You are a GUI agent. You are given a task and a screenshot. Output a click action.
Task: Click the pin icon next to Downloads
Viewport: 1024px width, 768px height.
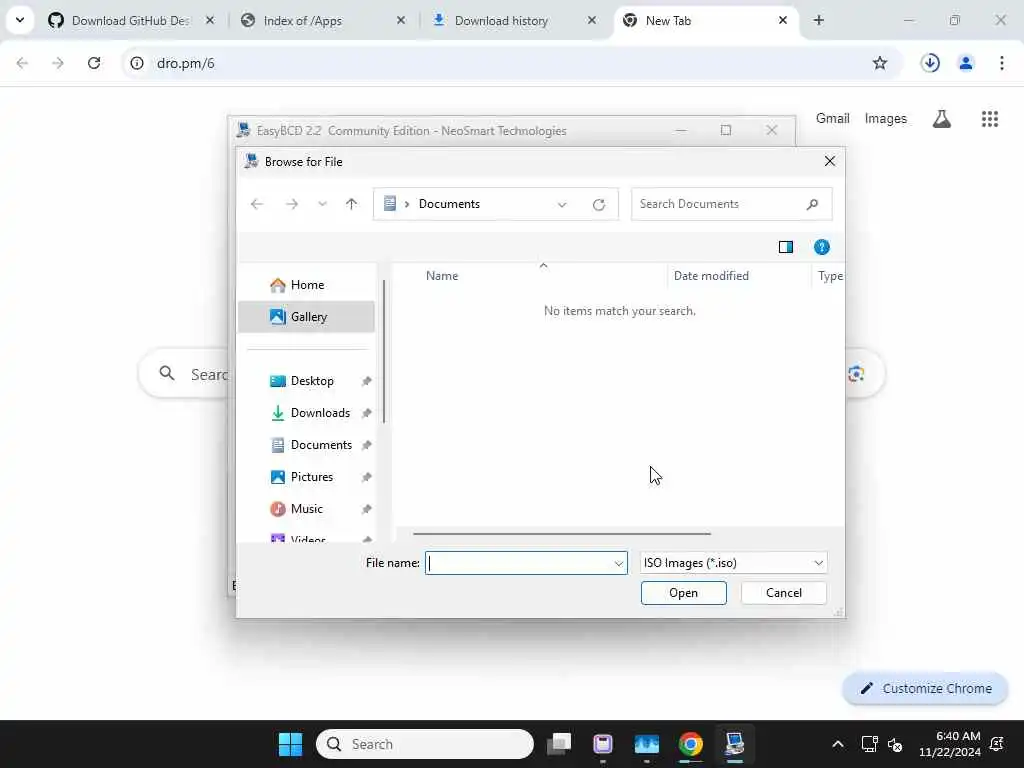(x=366, y=413)
